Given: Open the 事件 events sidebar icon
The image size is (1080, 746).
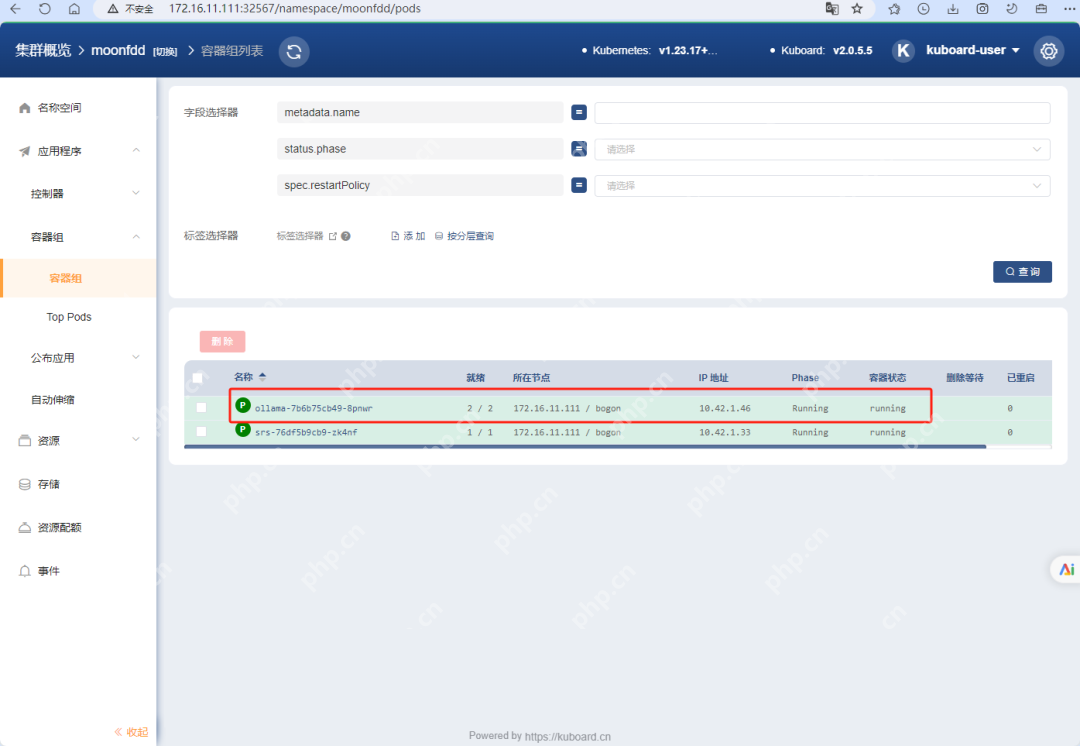Looking at the screenshot, I should tap(22, 570).
